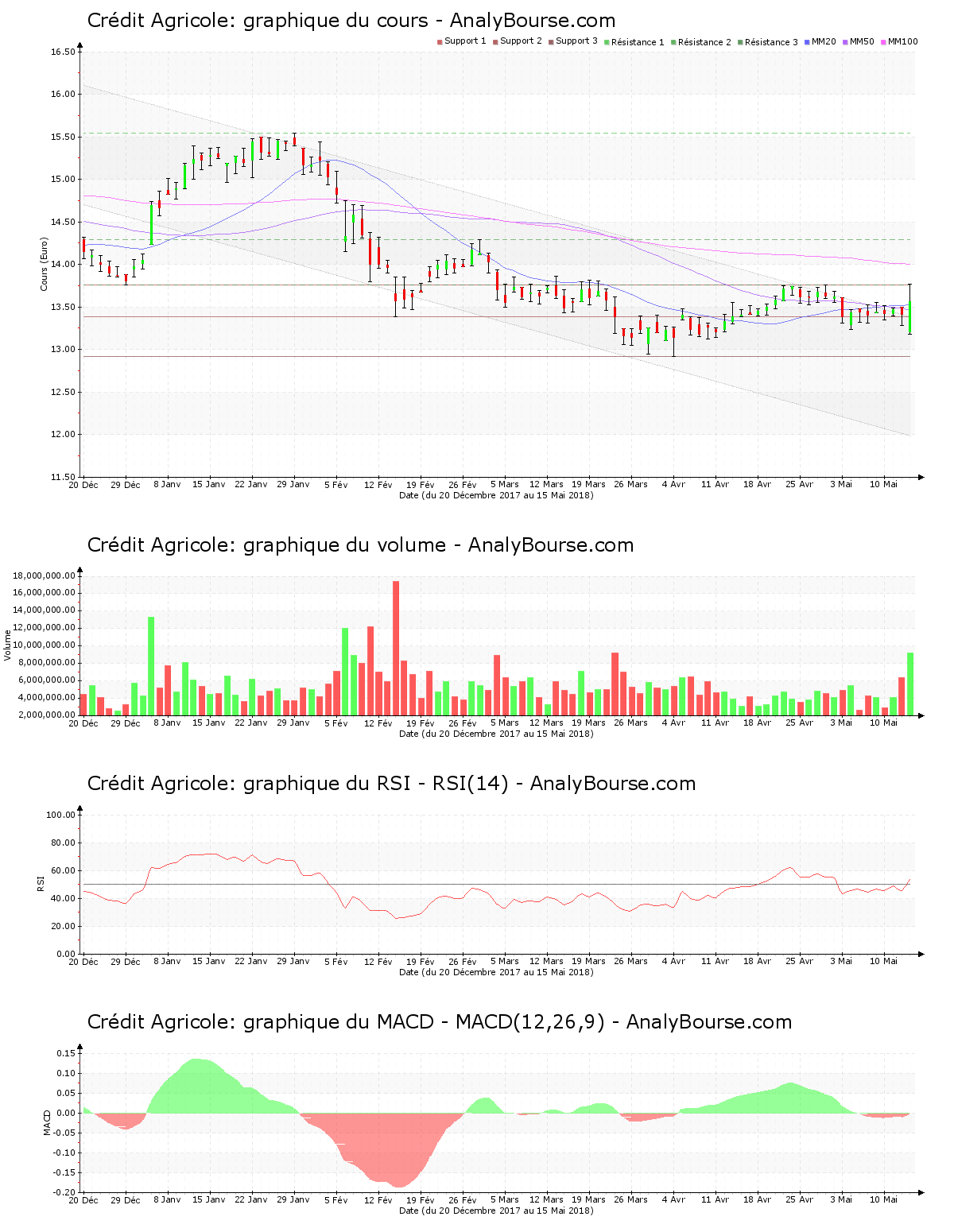Click the Support 3 legend entry
Screen dimensions: 954x1232
click(x=572, y=41)
